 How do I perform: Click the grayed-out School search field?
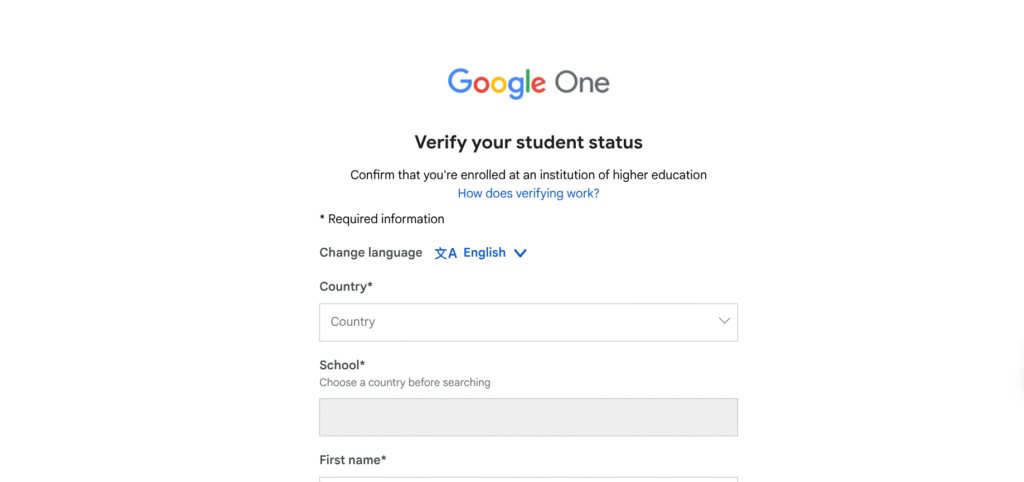(x=528, y=417)
